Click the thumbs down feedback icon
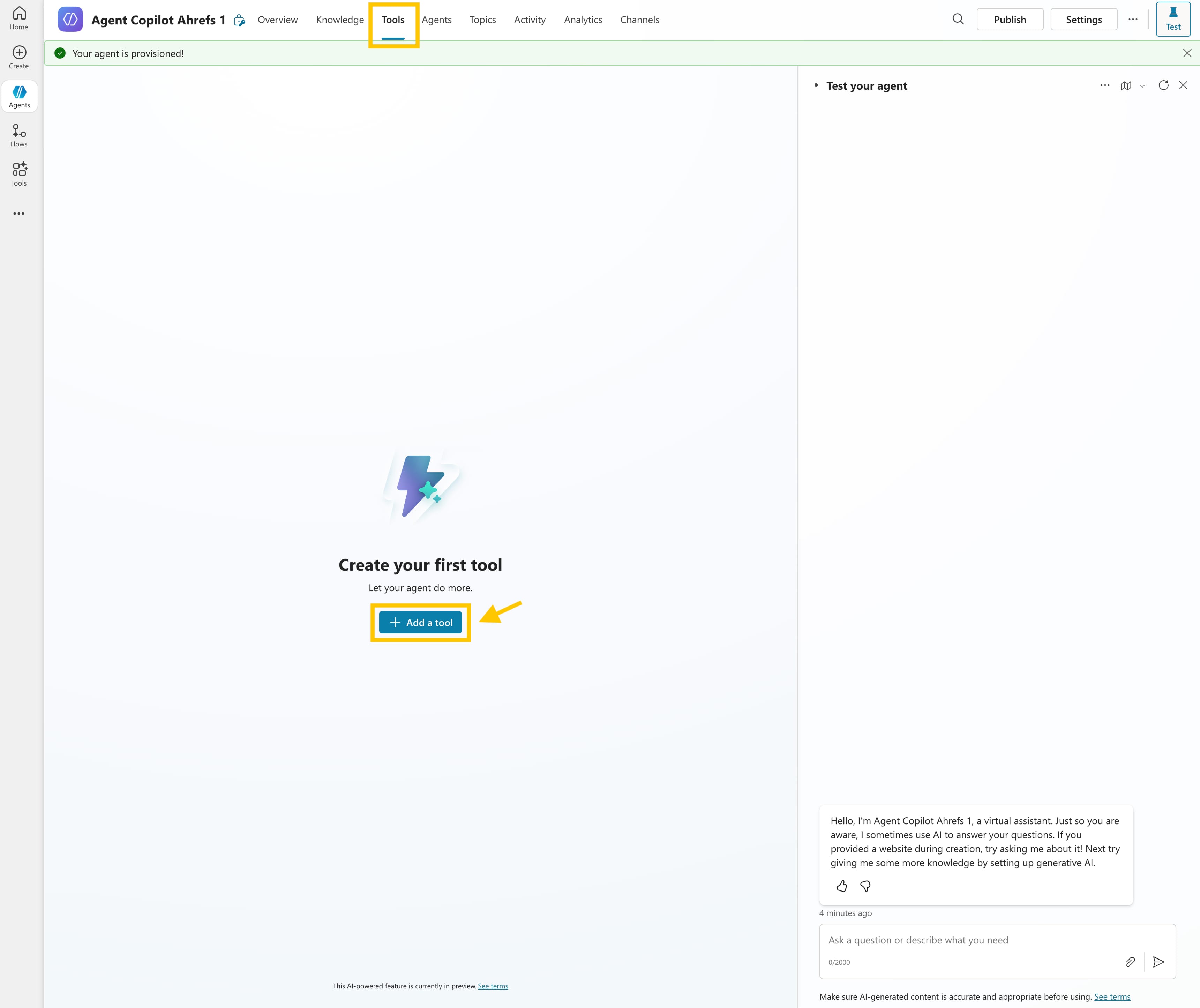 coord(865,886)
